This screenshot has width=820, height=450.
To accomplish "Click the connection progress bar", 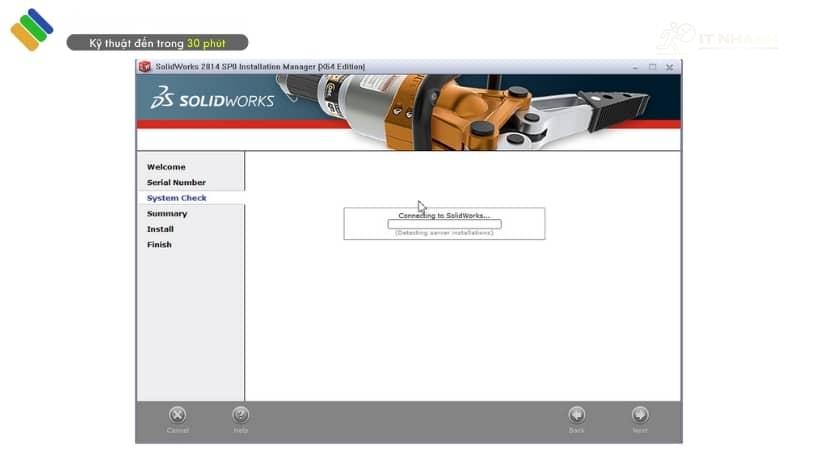I will [x=444, y=224].
